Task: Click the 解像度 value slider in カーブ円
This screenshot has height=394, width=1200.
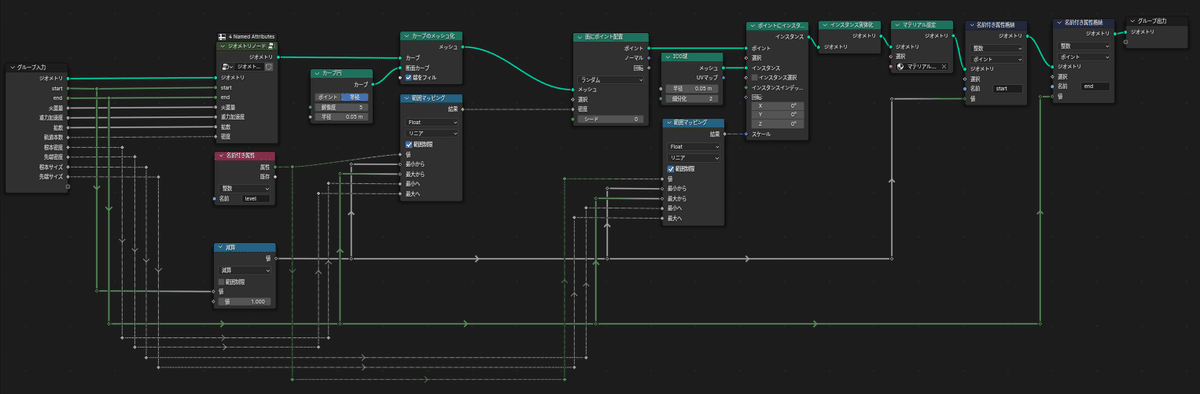Action: point(342,107)
